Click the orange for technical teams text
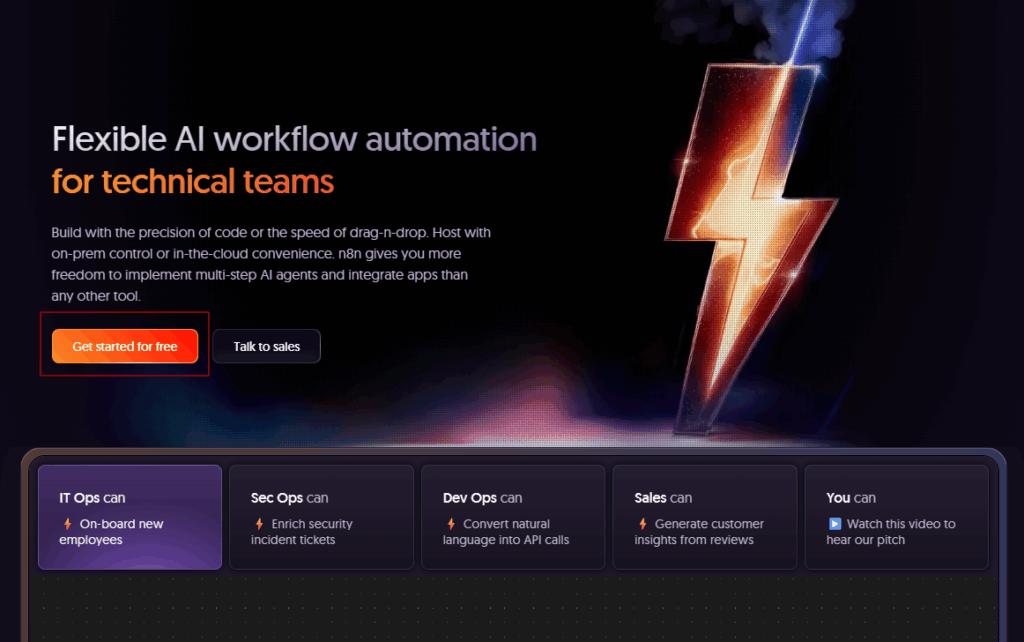1024x642 pixels. point(193,182)
